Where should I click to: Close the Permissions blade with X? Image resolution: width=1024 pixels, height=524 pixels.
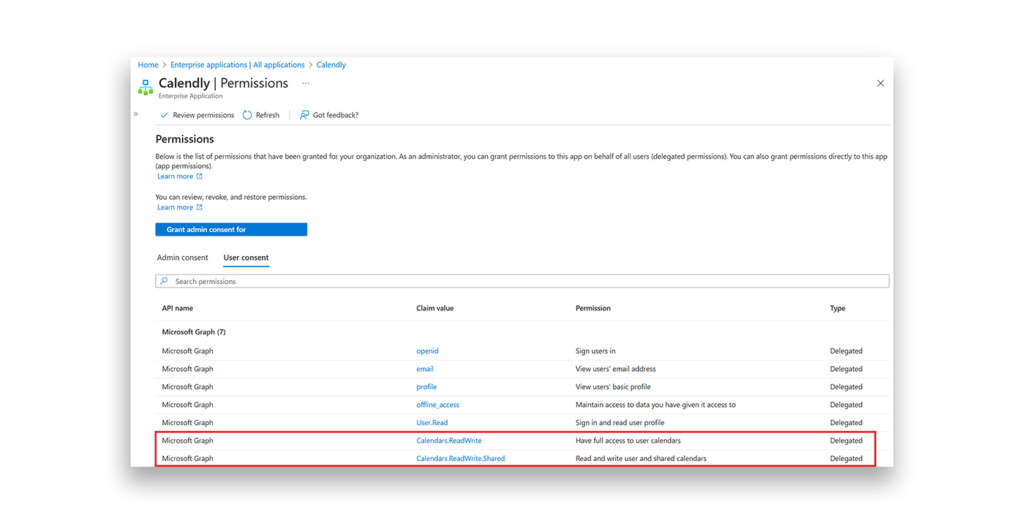coord(880,84)
